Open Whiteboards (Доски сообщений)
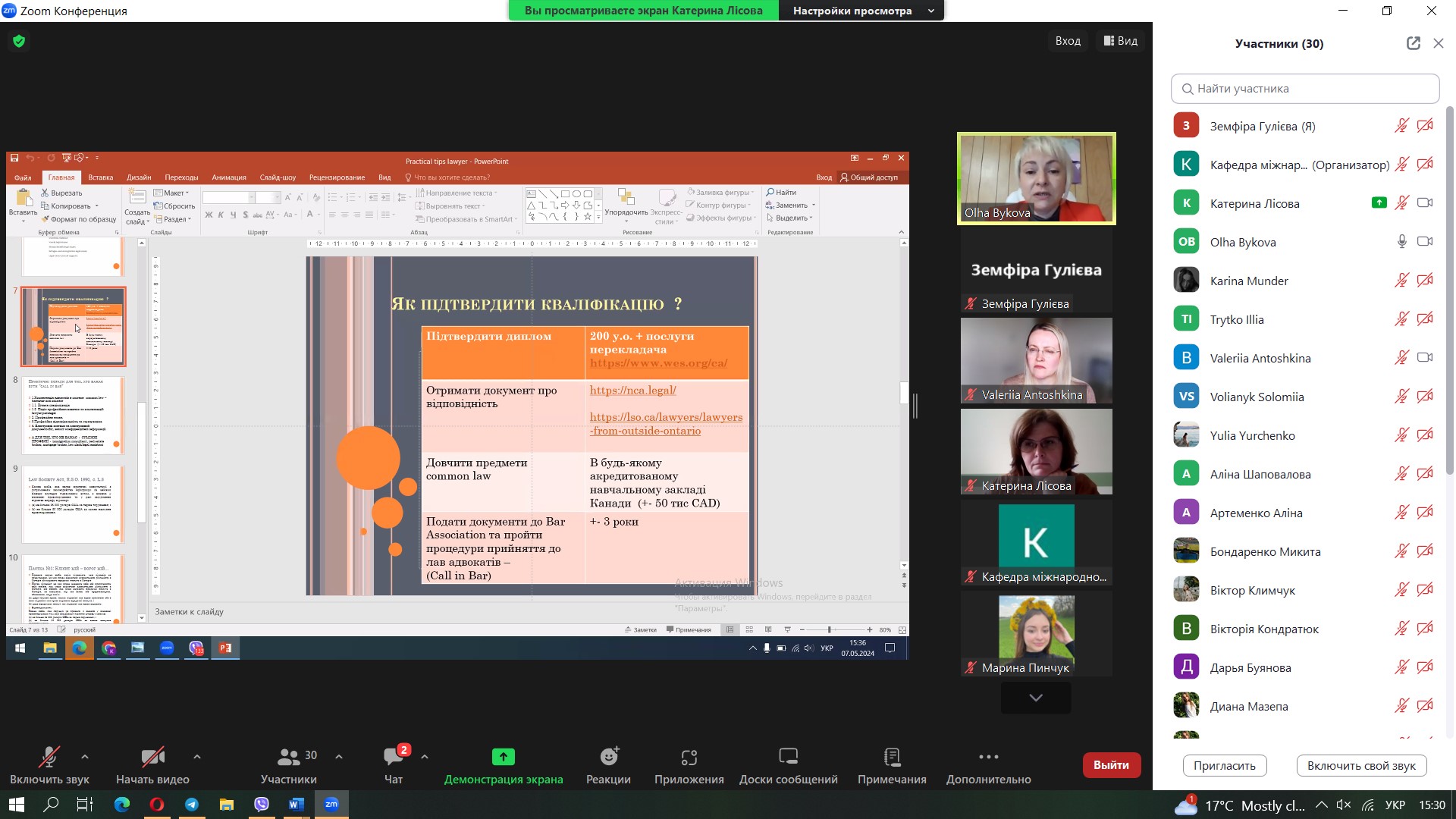 click(788, 765)
